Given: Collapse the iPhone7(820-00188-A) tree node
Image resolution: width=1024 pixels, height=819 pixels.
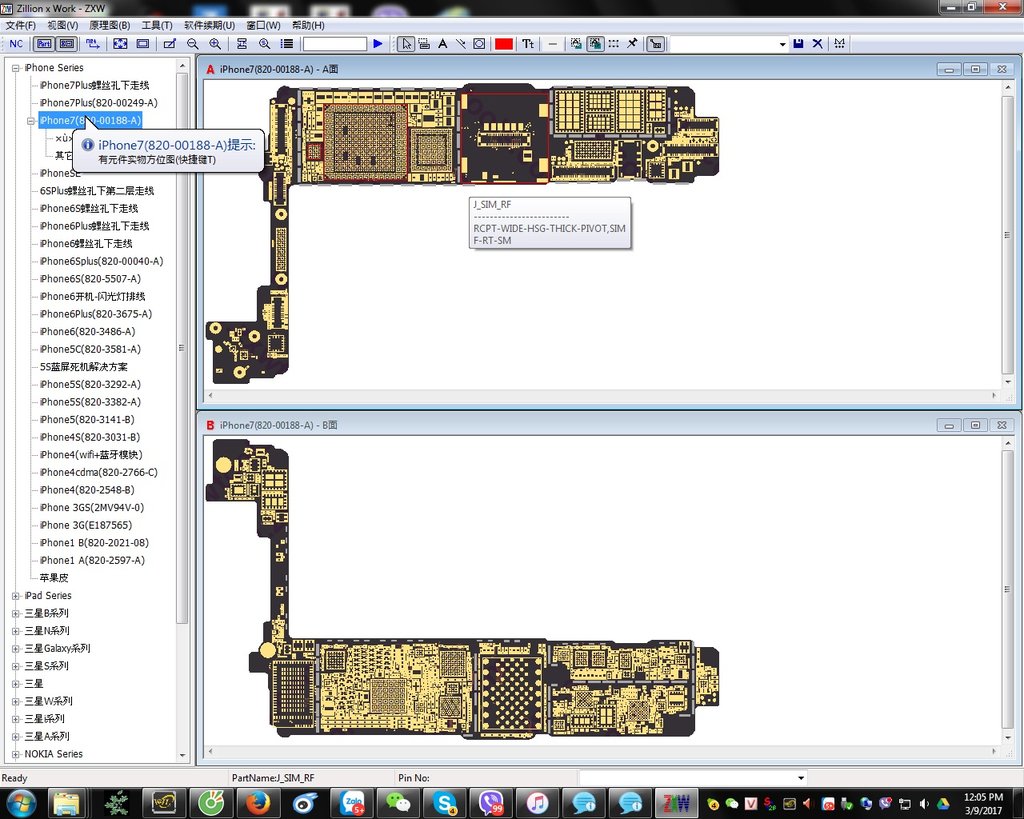Looking at the screenshot, I should point(29,120).
